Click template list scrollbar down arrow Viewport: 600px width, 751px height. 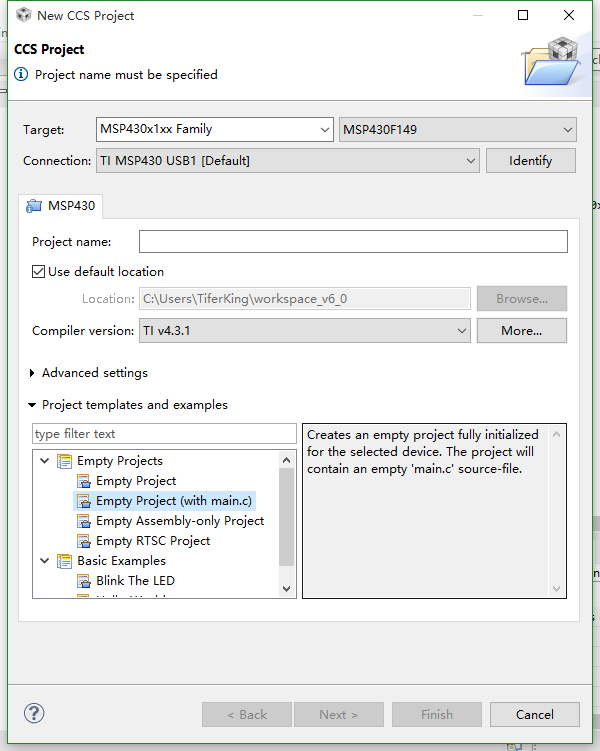286,589
